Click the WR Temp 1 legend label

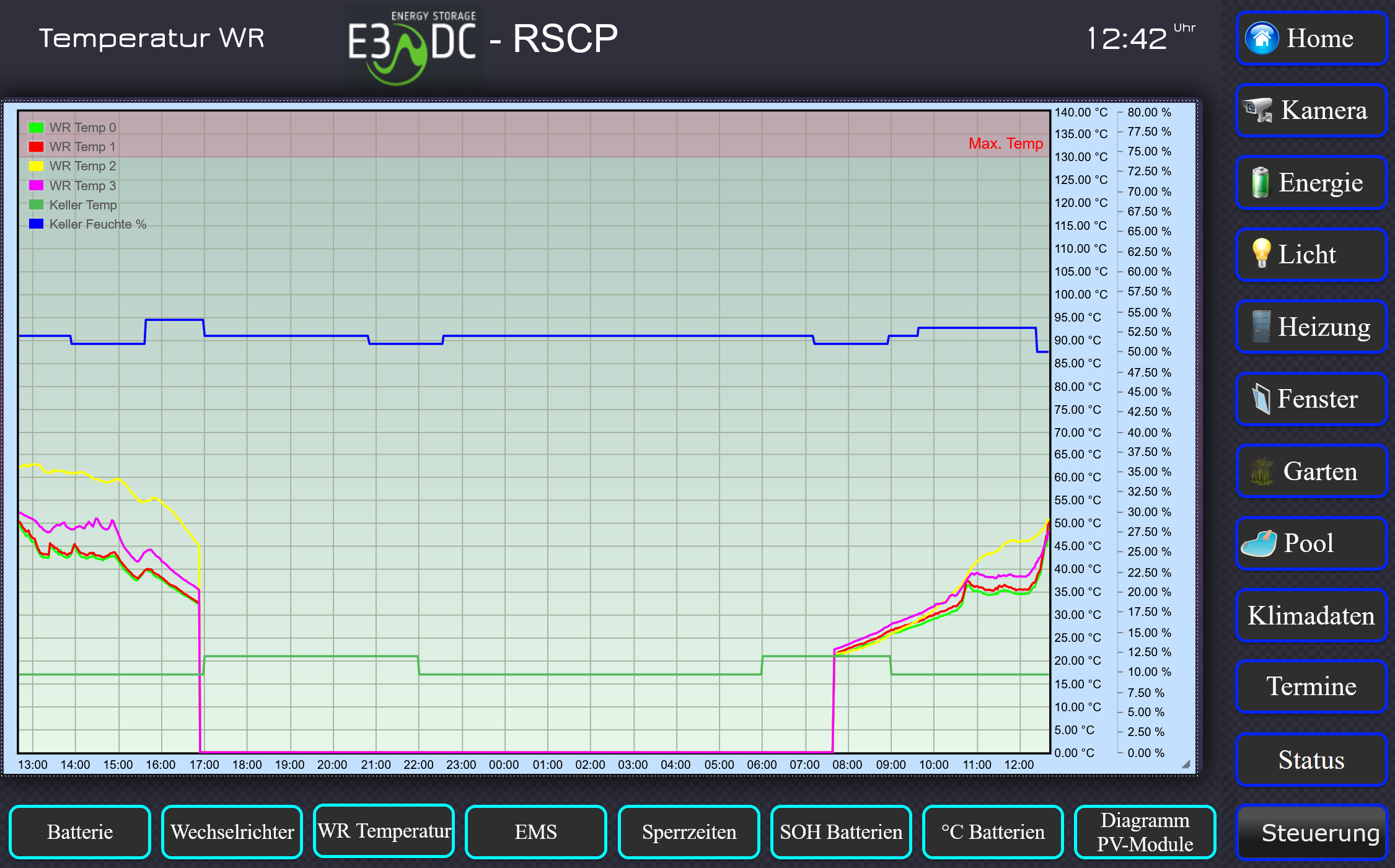82,147
